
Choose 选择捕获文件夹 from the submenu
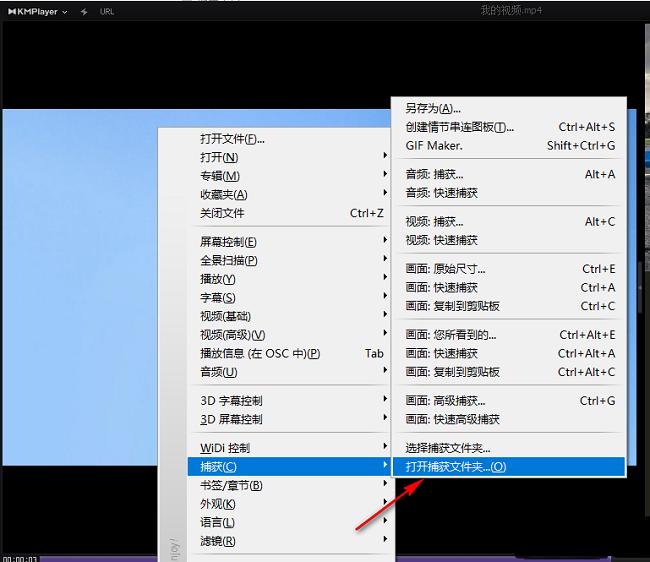coord(448,448)
